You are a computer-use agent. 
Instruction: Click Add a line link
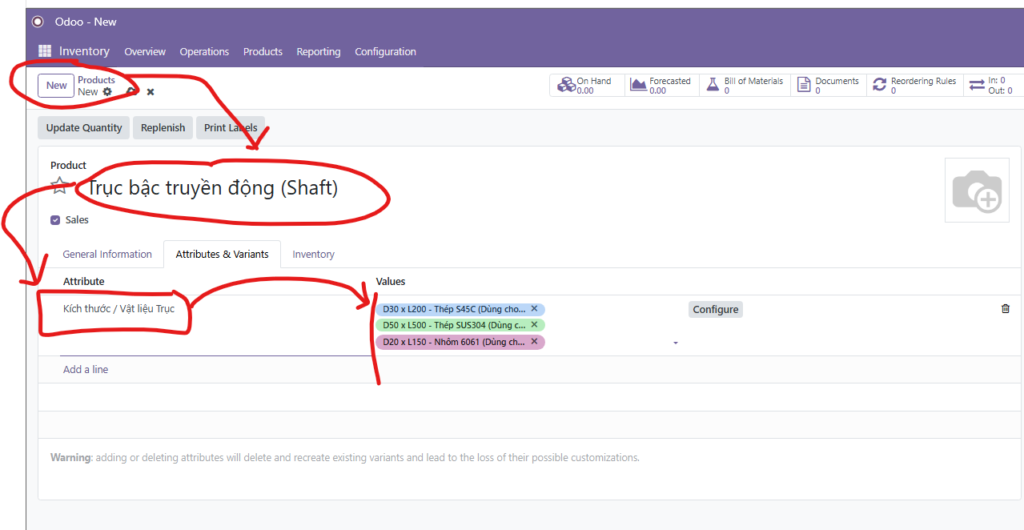[86, 370]
